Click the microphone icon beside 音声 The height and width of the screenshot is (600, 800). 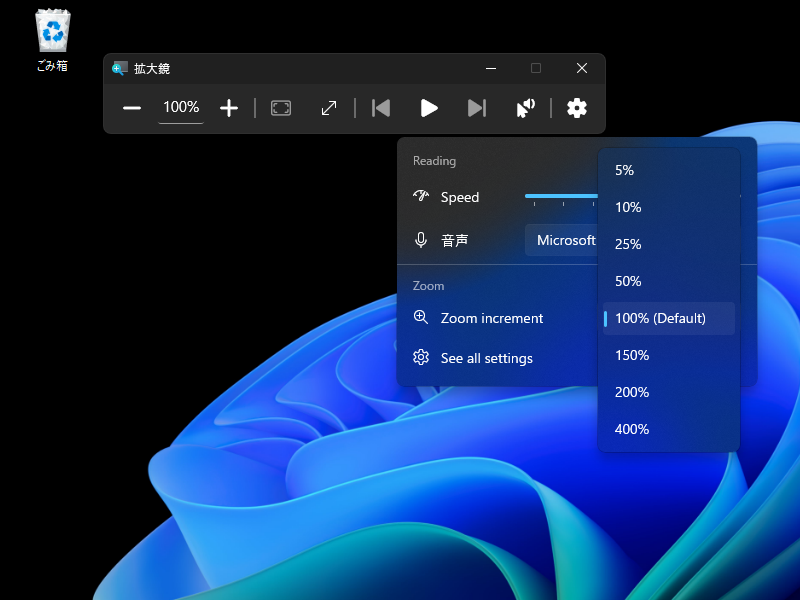(x=421, y=240)
